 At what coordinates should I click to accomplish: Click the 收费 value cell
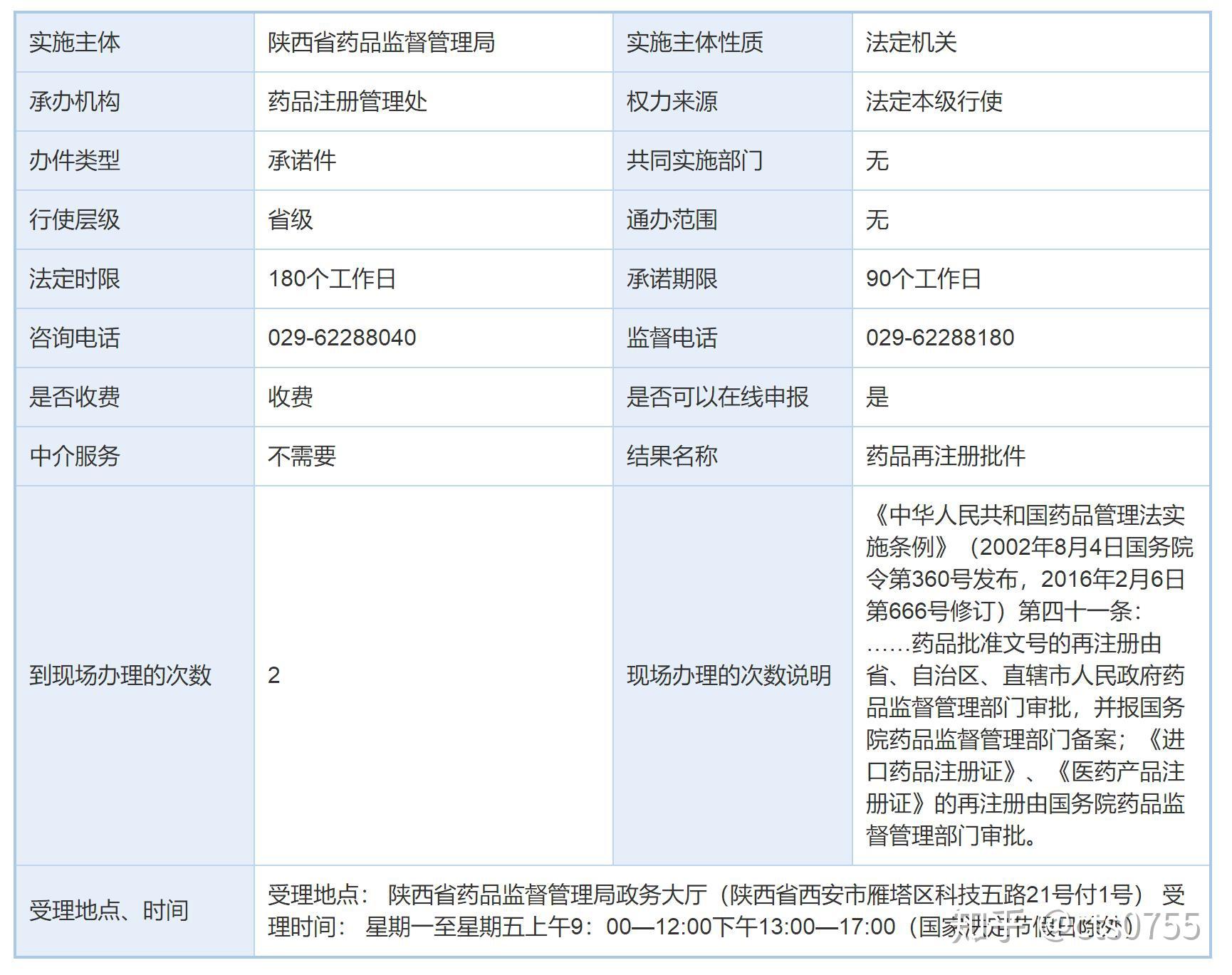coord(291,397)
